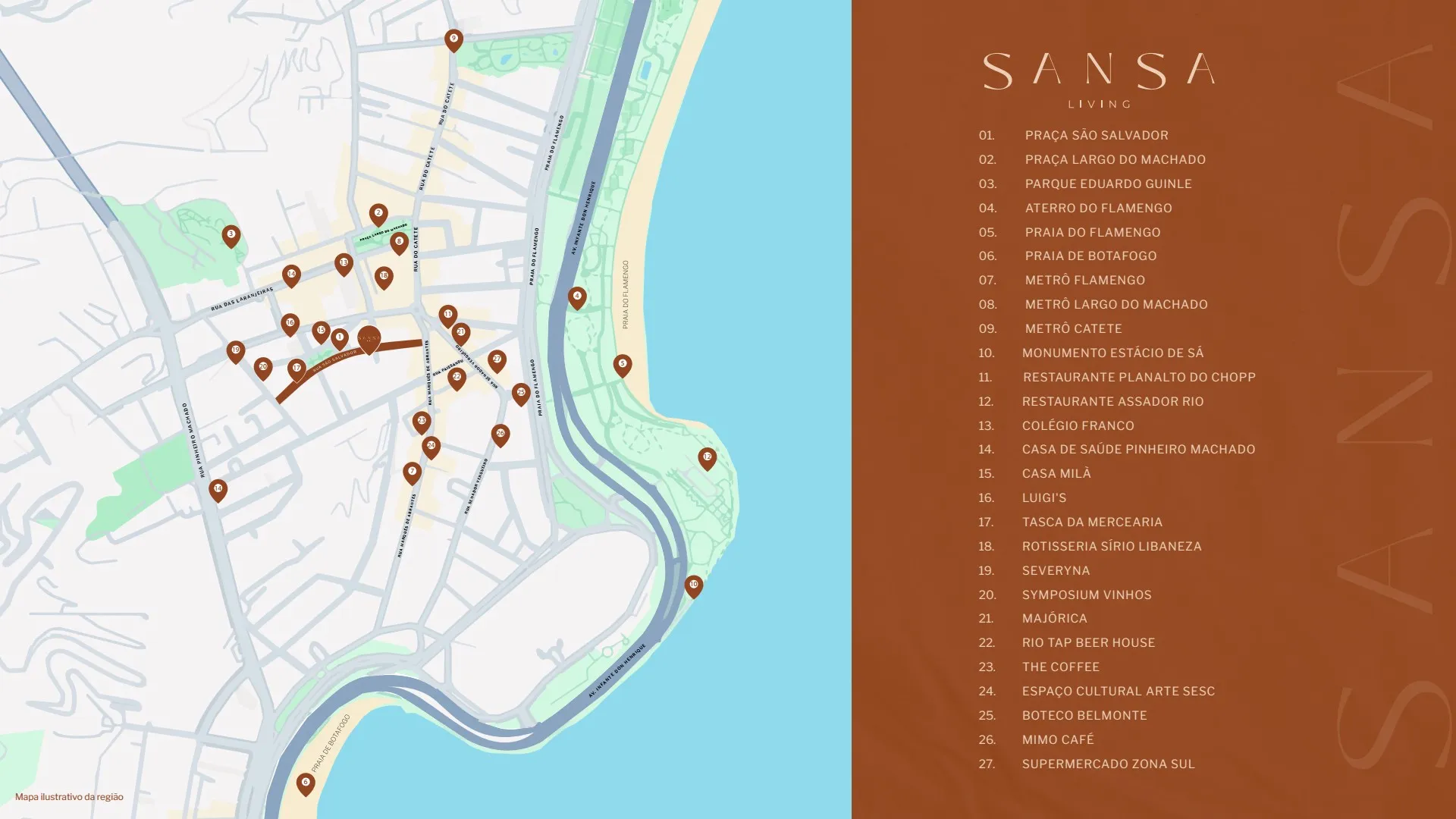Screen dimensions: 1456x819
Task: Select map pin number 19
Action: point(236,352)
